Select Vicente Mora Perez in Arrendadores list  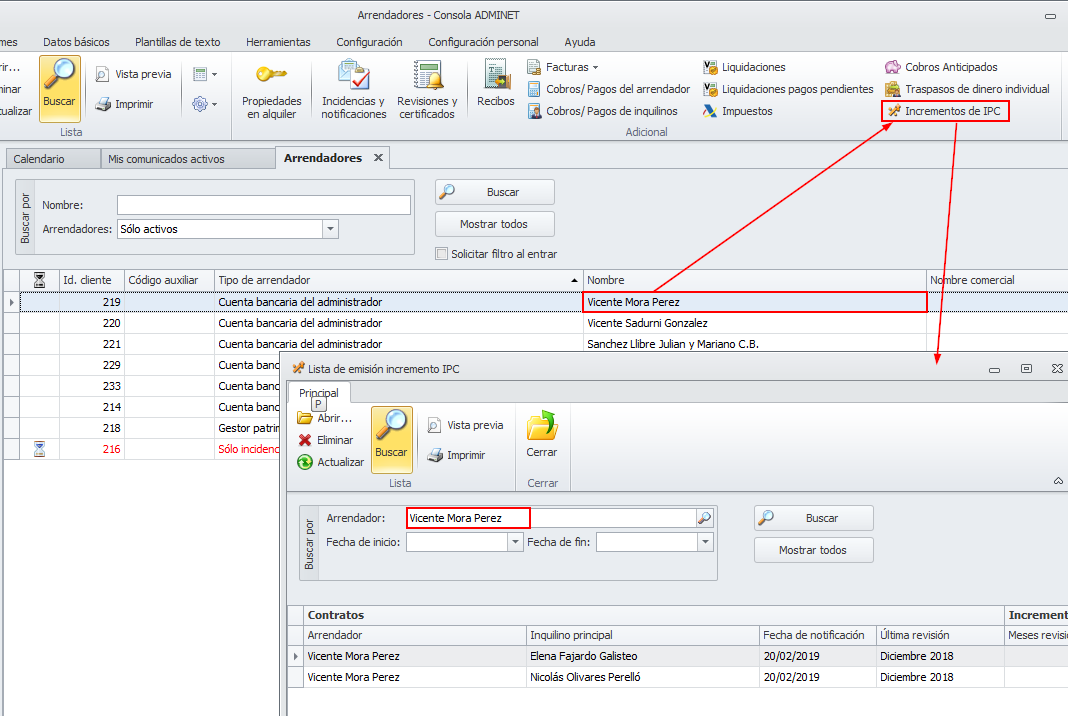755,302
